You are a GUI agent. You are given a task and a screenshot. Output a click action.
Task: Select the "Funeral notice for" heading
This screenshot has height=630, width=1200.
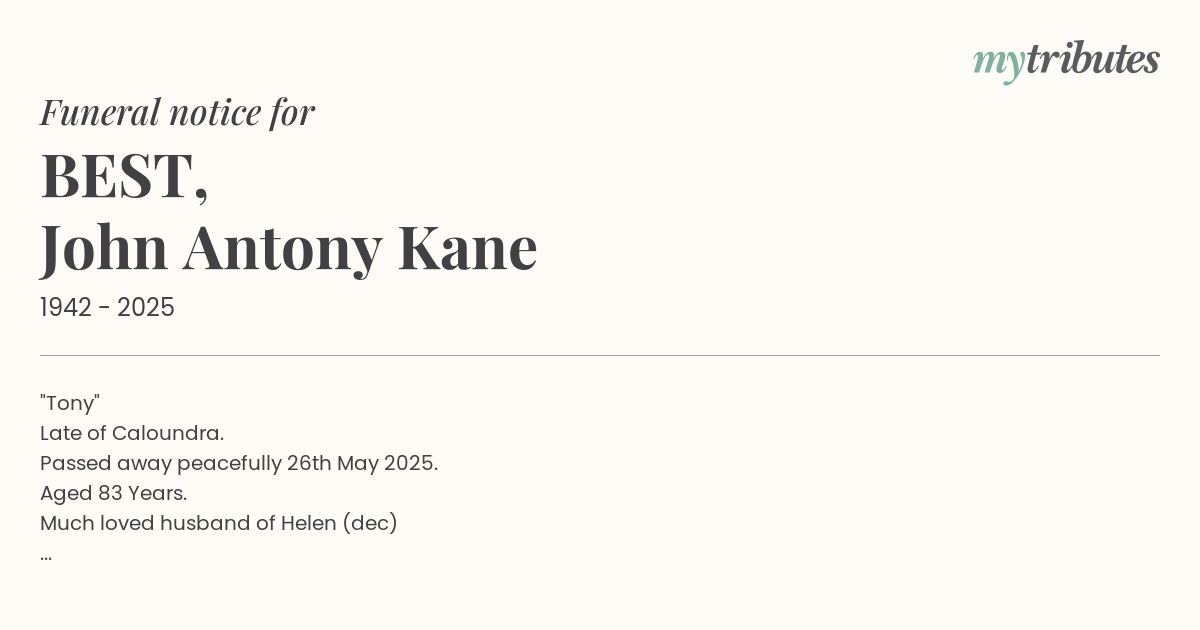pyautogui.click(x=177, y=112)
